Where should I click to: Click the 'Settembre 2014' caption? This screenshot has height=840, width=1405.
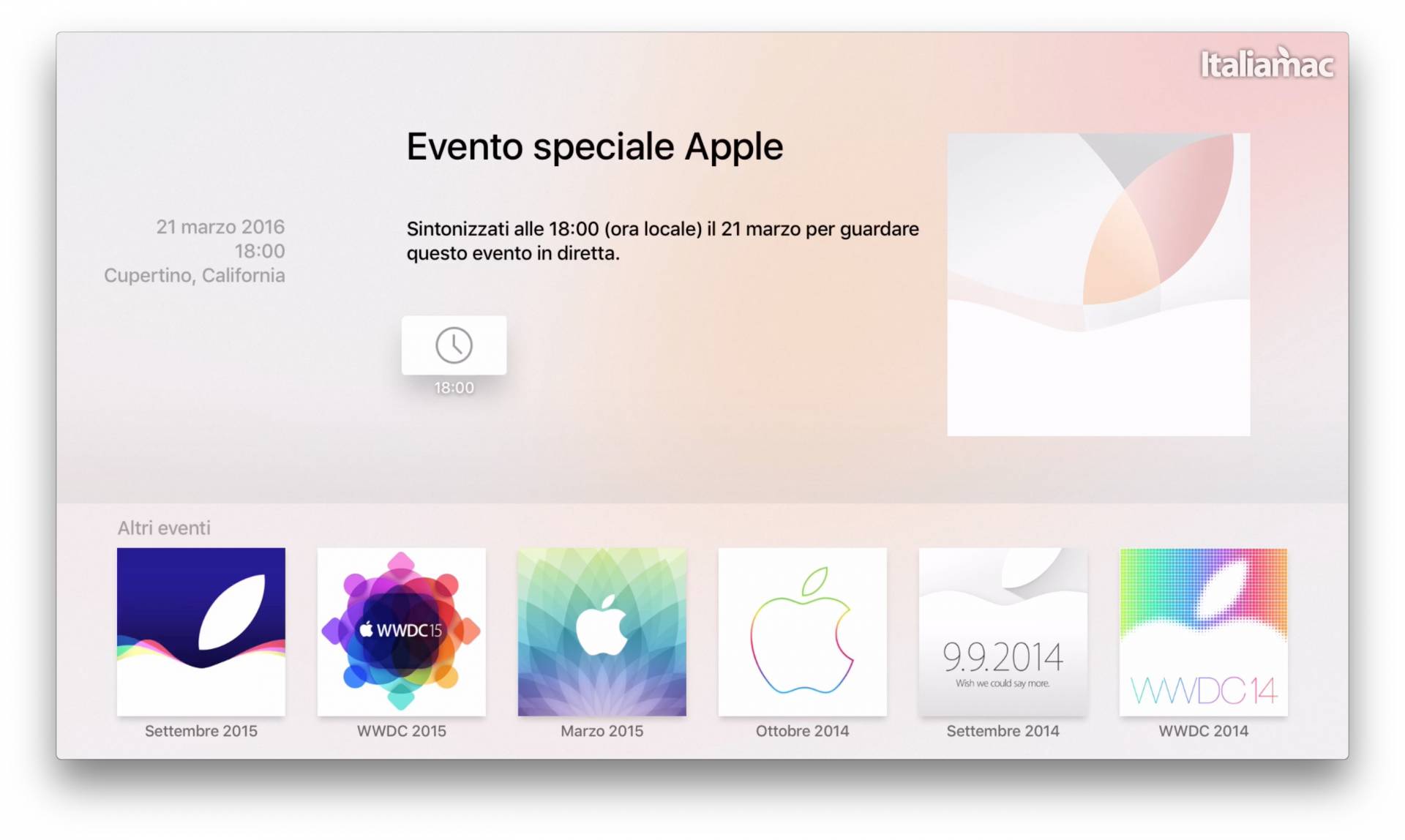[x=1003, y=731]
